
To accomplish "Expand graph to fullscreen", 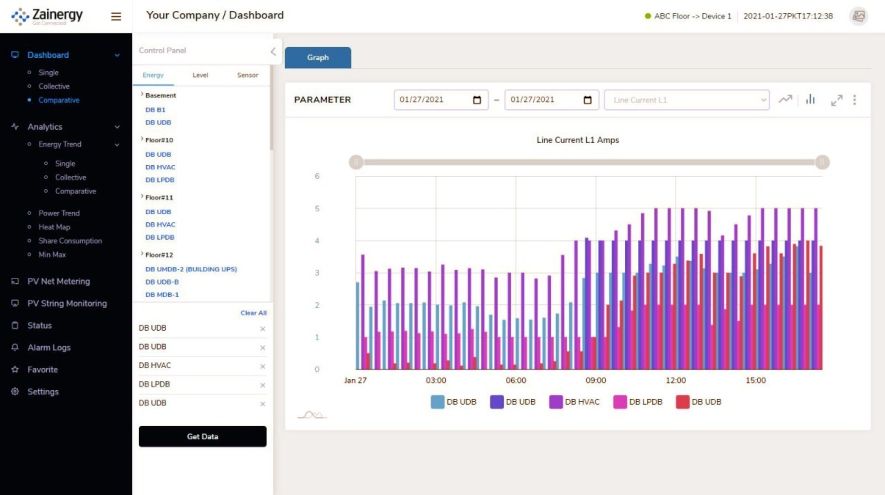I will (836, 100).
